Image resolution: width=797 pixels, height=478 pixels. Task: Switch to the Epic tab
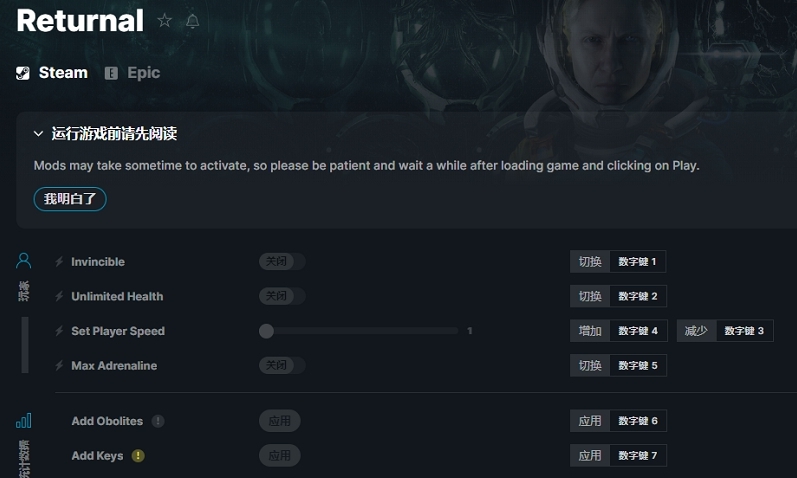coord(132,73)
